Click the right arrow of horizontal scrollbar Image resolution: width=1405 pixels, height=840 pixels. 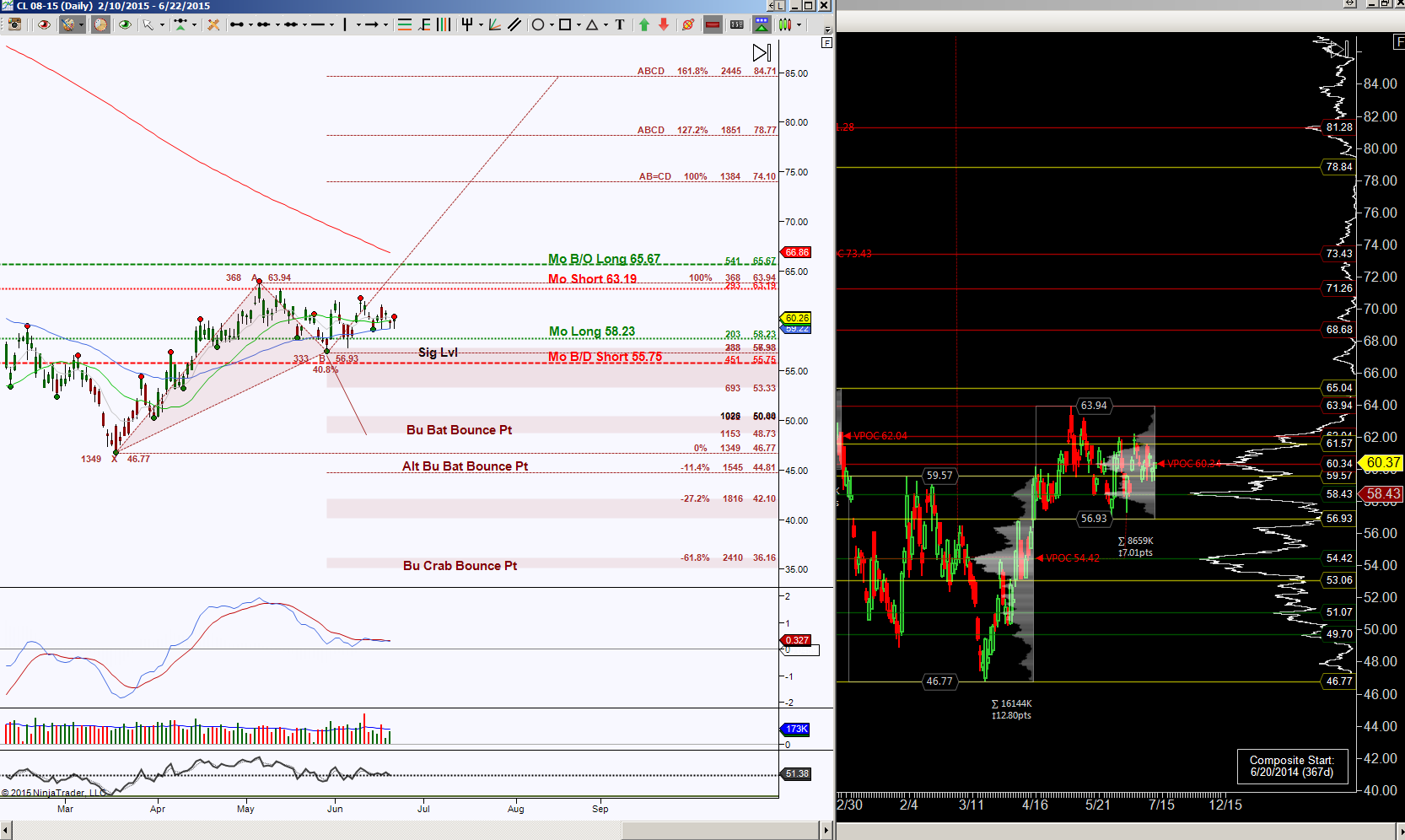coord(826,830)
